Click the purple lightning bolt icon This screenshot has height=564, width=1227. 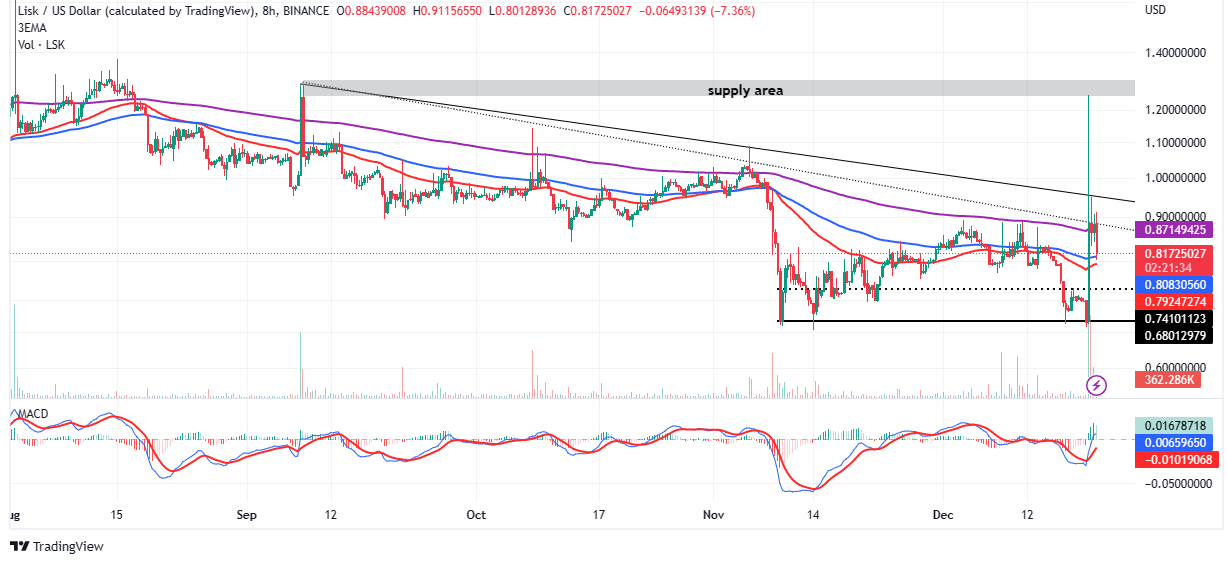(x=1097, y=384)
